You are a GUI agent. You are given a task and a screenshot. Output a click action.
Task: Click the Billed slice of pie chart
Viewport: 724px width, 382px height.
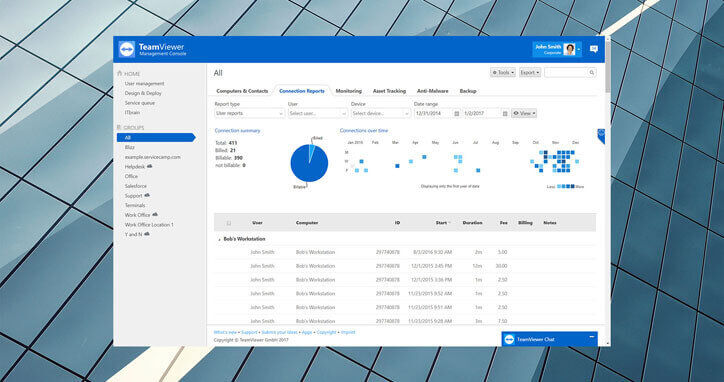tap(312, 151)
